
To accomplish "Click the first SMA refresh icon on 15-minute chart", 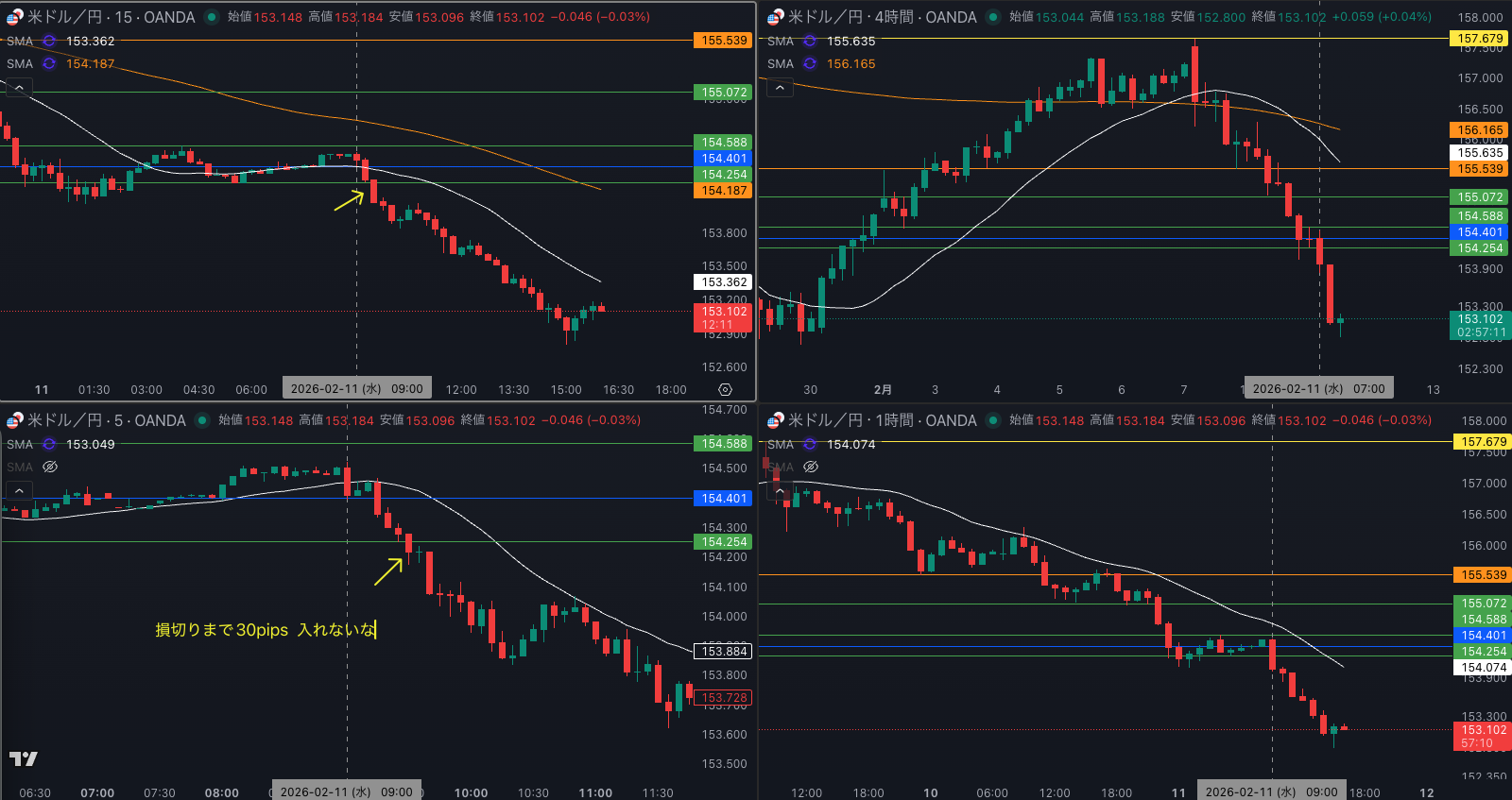I will pos(49,42).
